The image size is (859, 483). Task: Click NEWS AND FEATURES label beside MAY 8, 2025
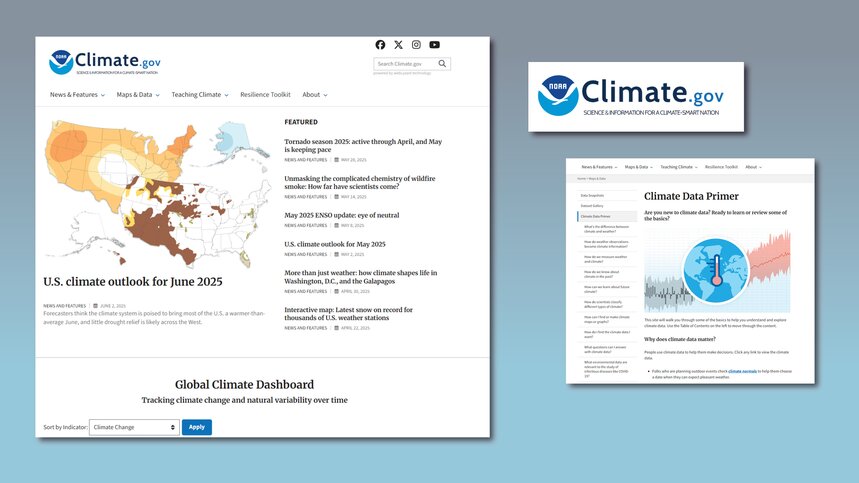(305, 226)
